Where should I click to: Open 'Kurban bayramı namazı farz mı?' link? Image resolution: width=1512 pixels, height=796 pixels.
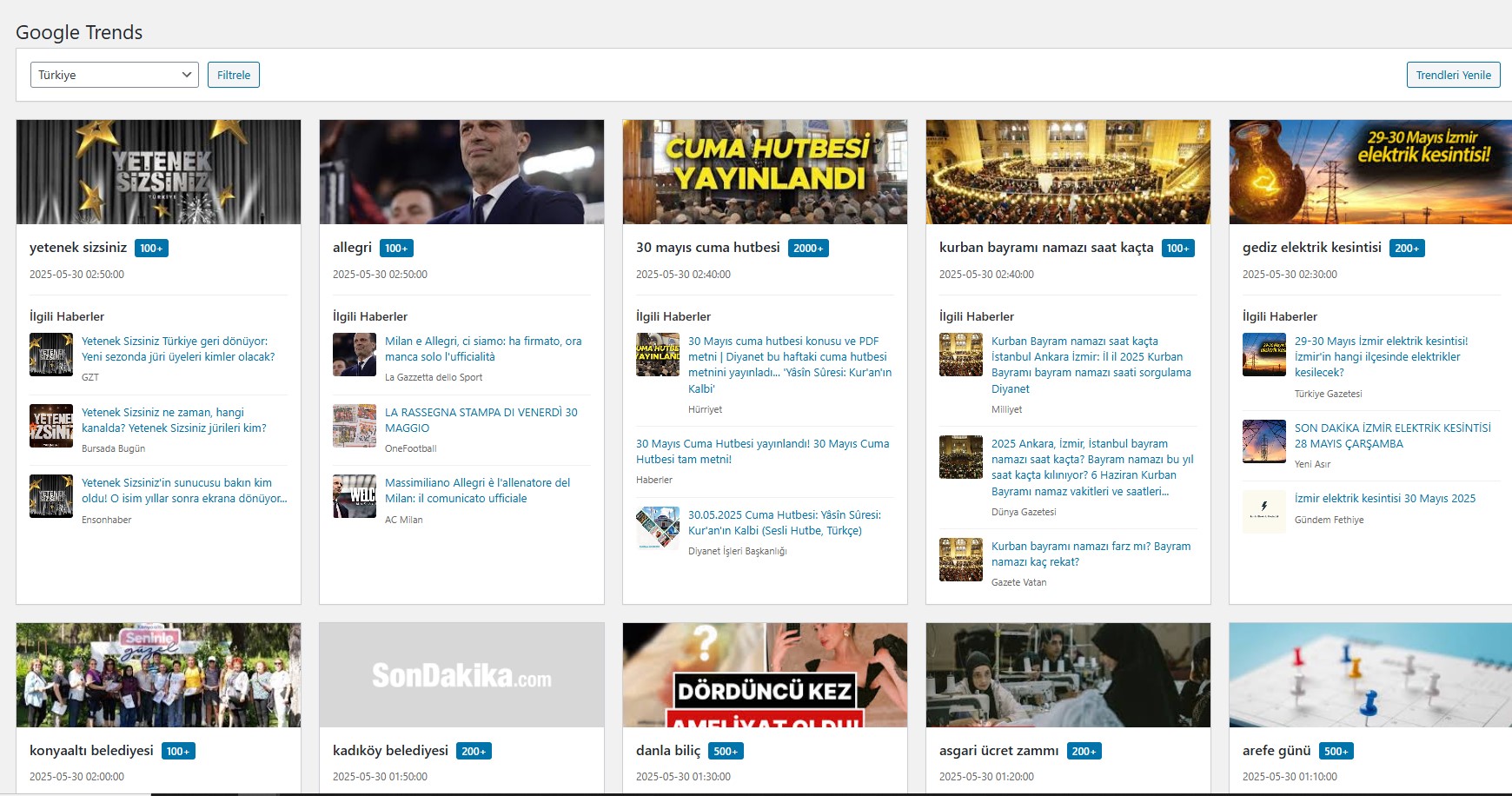tap(1091, 554)
